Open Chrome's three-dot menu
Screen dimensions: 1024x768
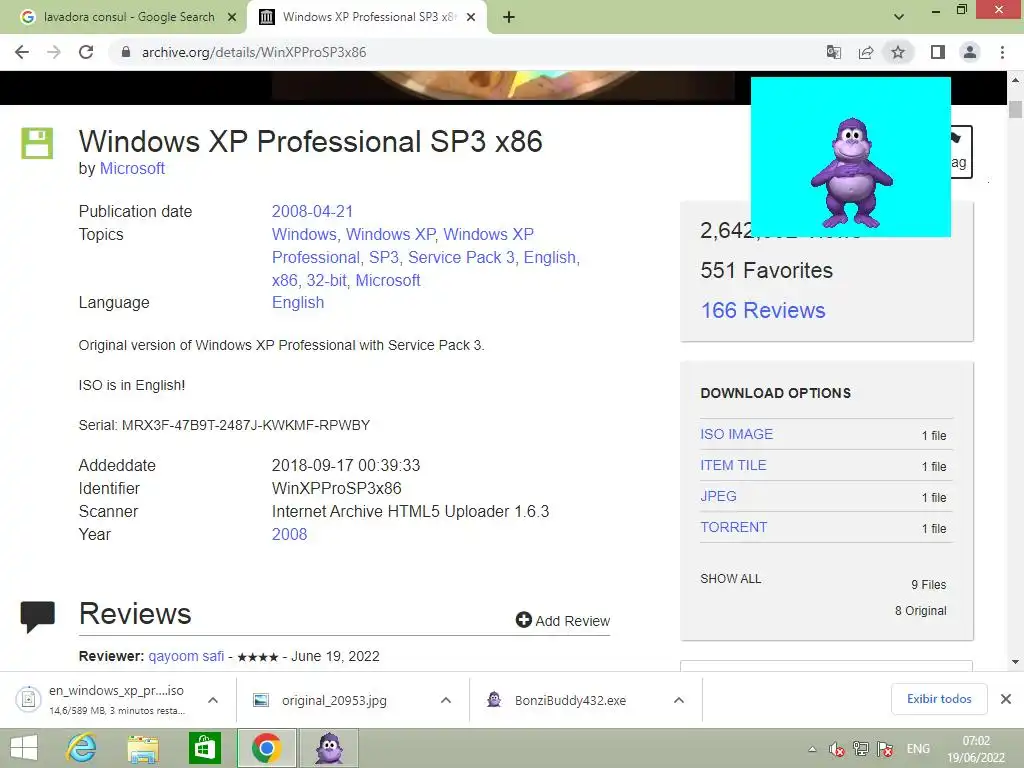tap(1002, 52)
